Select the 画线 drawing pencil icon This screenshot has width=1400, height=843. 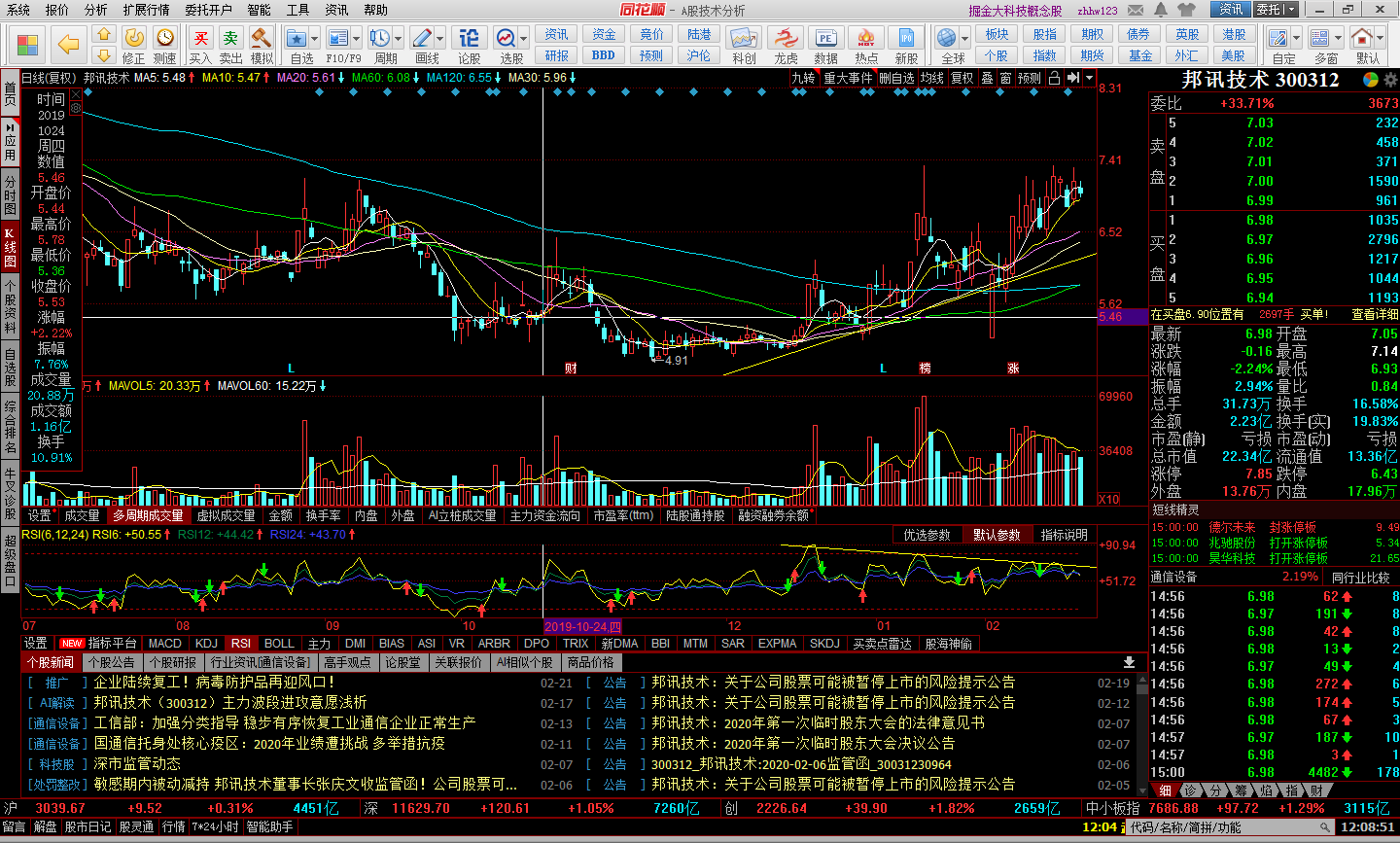click(422, 37)
